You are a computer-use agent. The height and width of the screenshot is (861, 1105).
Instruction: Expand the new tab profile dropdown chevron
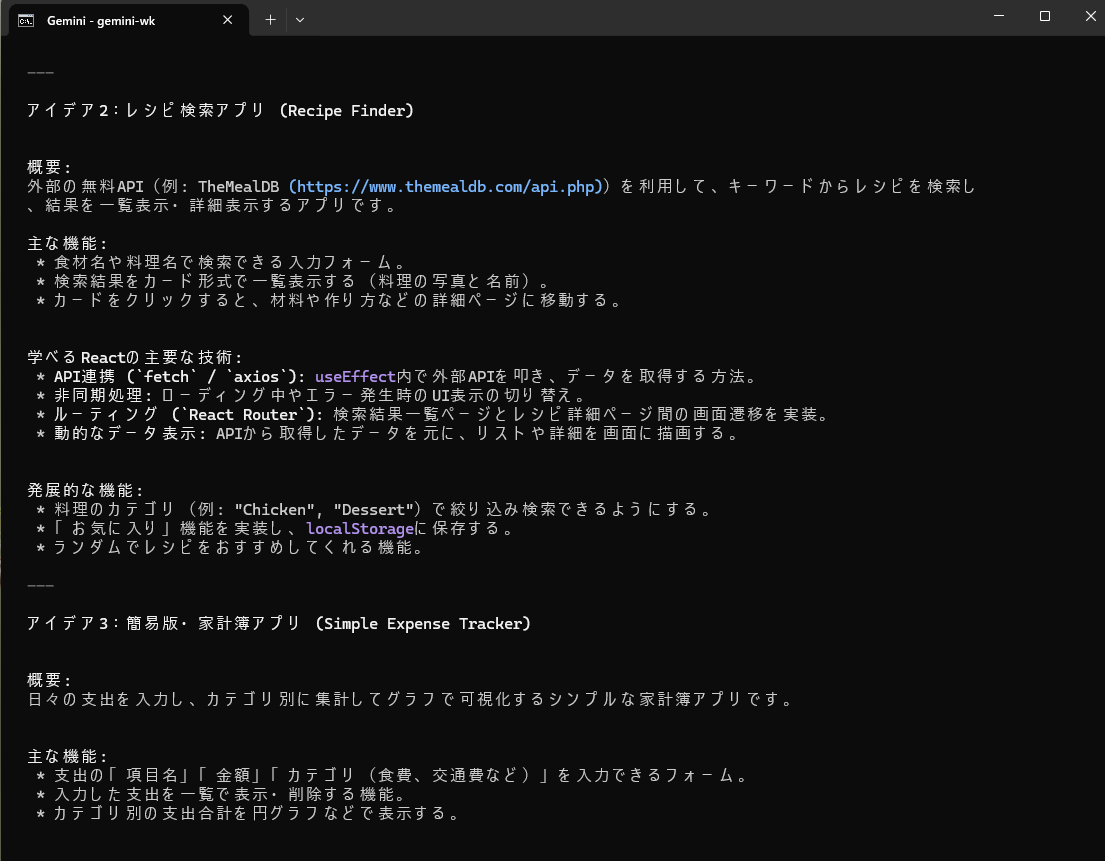click(300, 19)
